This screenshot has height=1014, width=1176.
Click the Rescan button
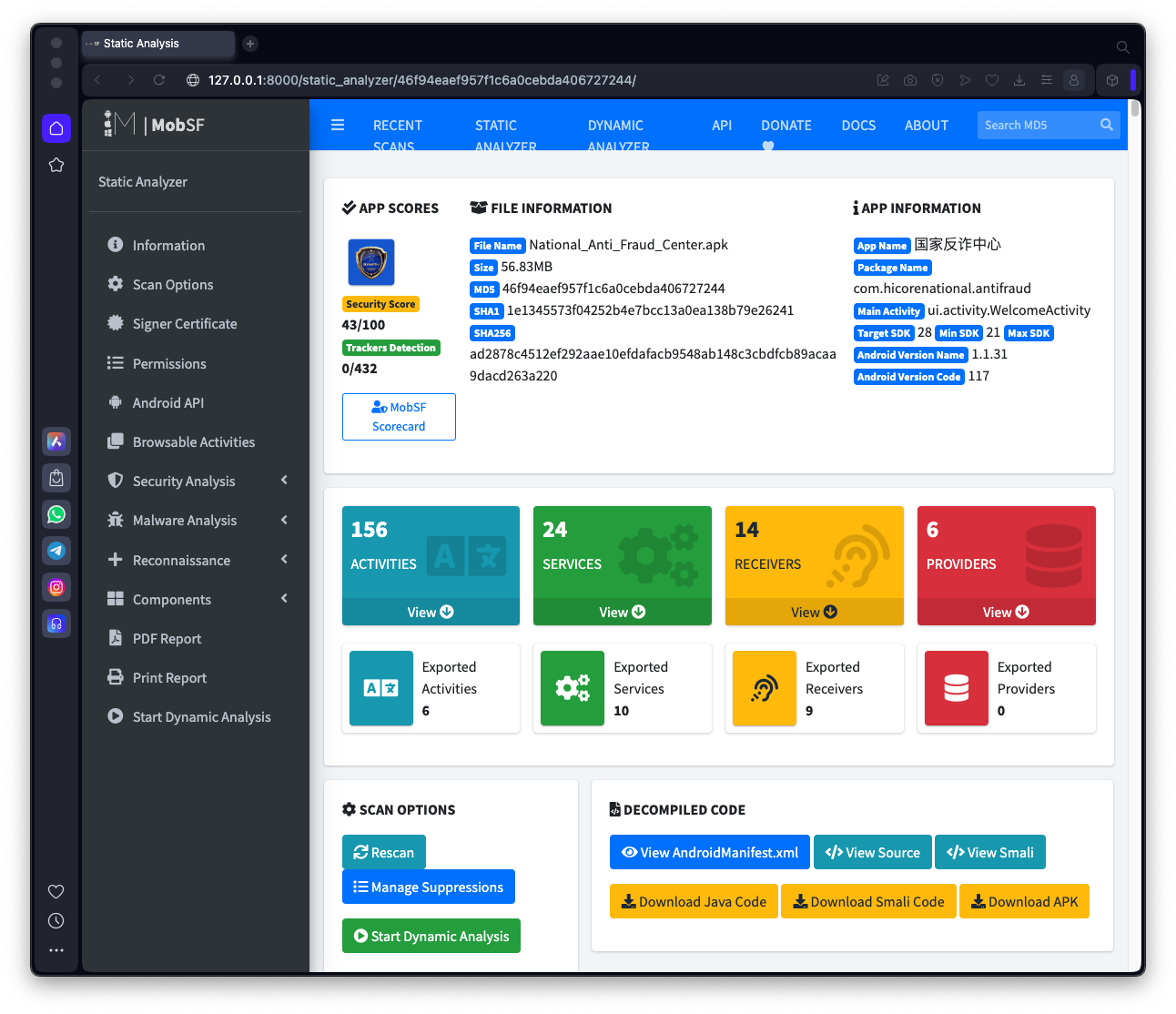tap(384, 852)
